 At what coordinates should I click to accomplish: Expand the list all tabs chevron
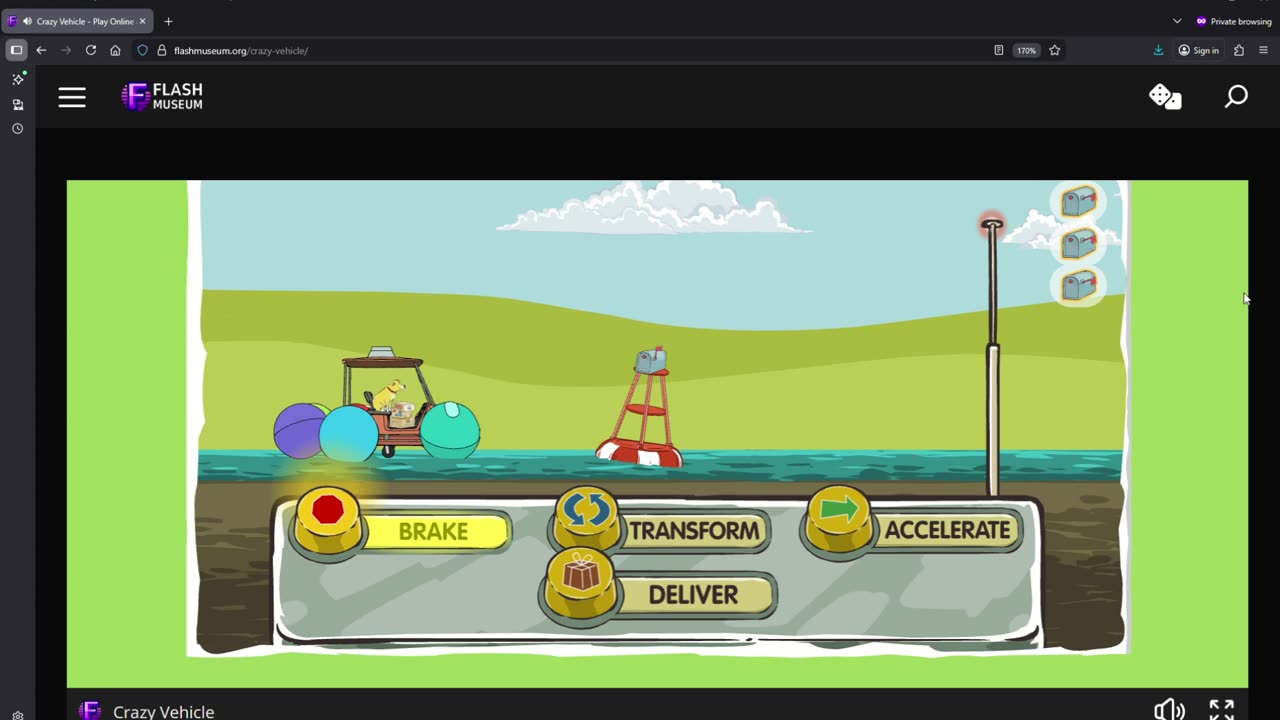pyautogui.click(x=1177, y=21)
